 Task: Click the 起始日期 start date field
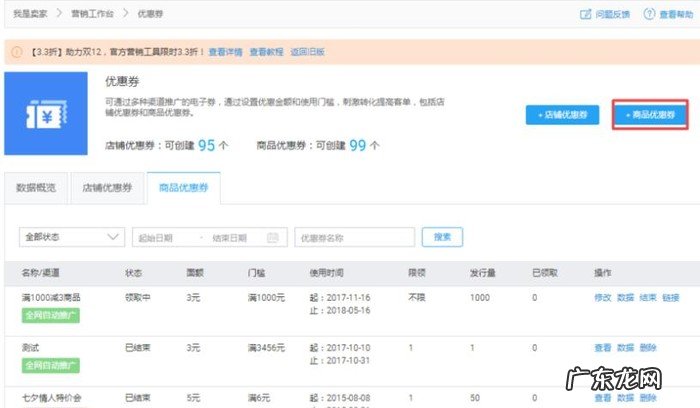[156, 238]
